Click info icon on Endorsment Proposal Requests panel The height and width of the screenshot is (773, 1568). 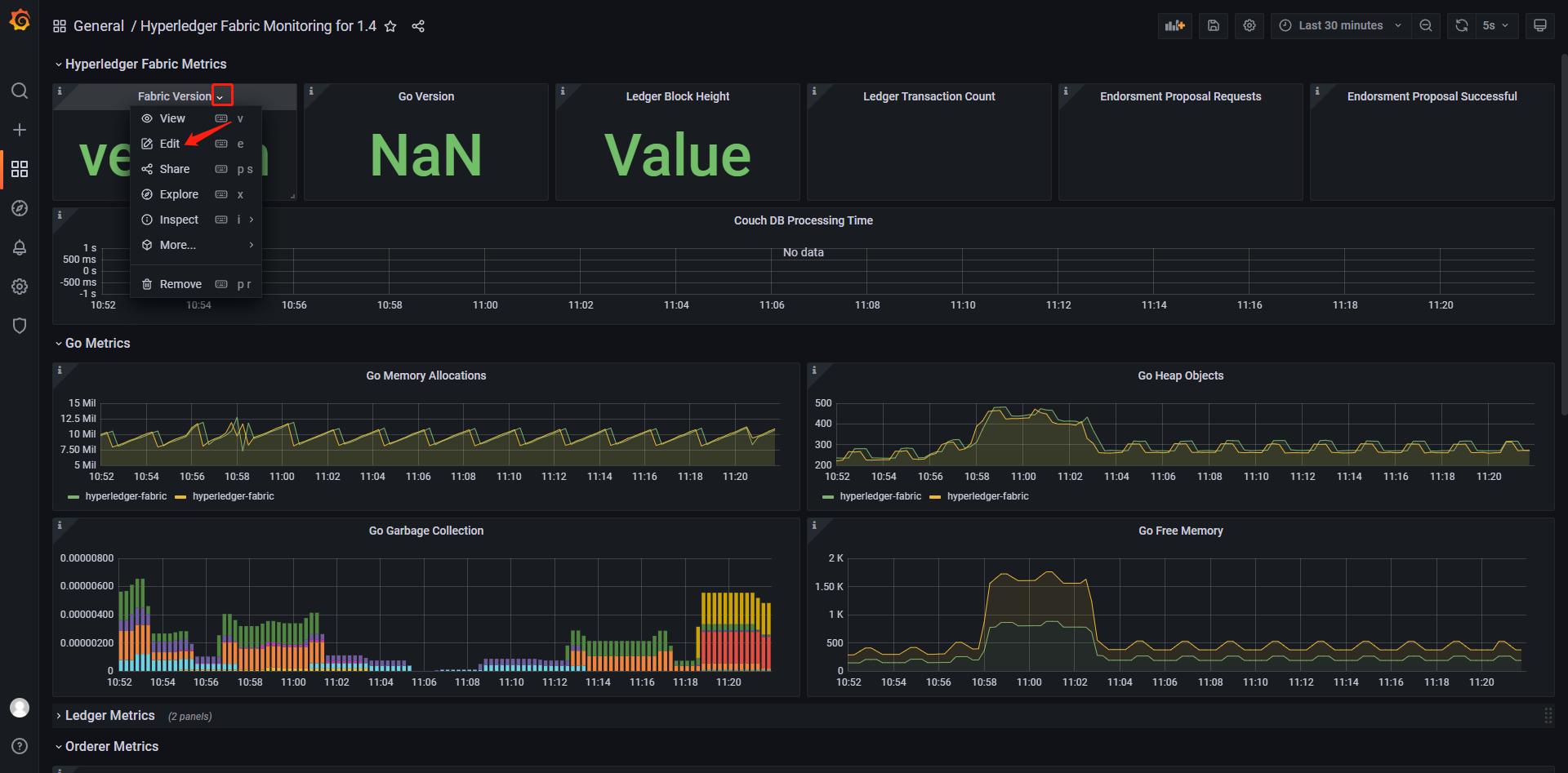[x=1066, y=91]
